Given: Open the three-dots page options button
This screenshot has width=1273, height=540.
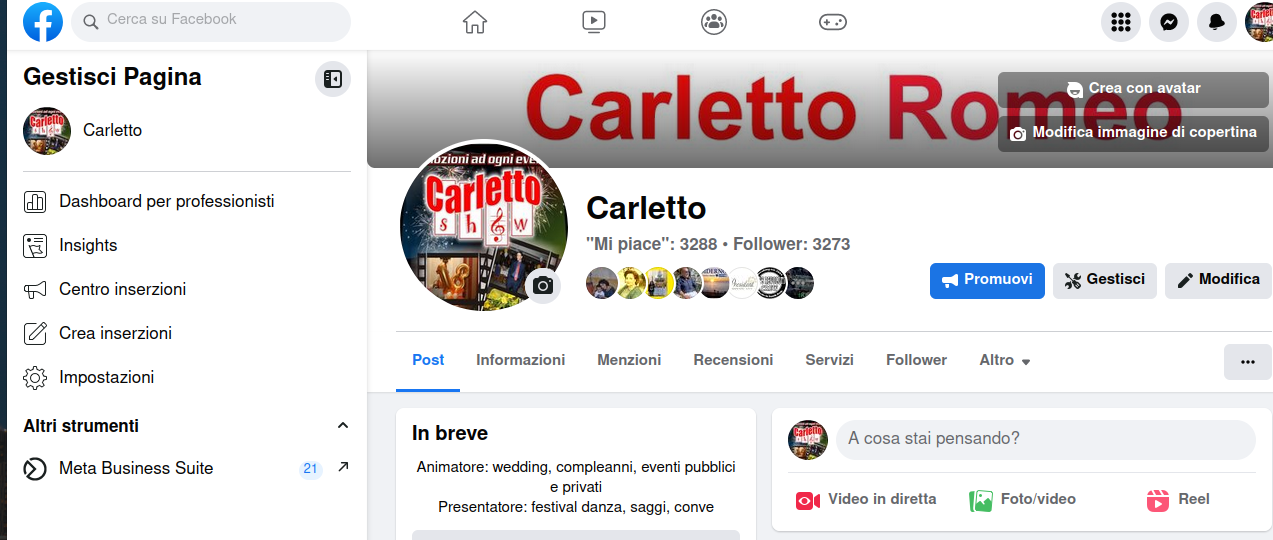Looking at the screenshot, I should coord(1248,362).
